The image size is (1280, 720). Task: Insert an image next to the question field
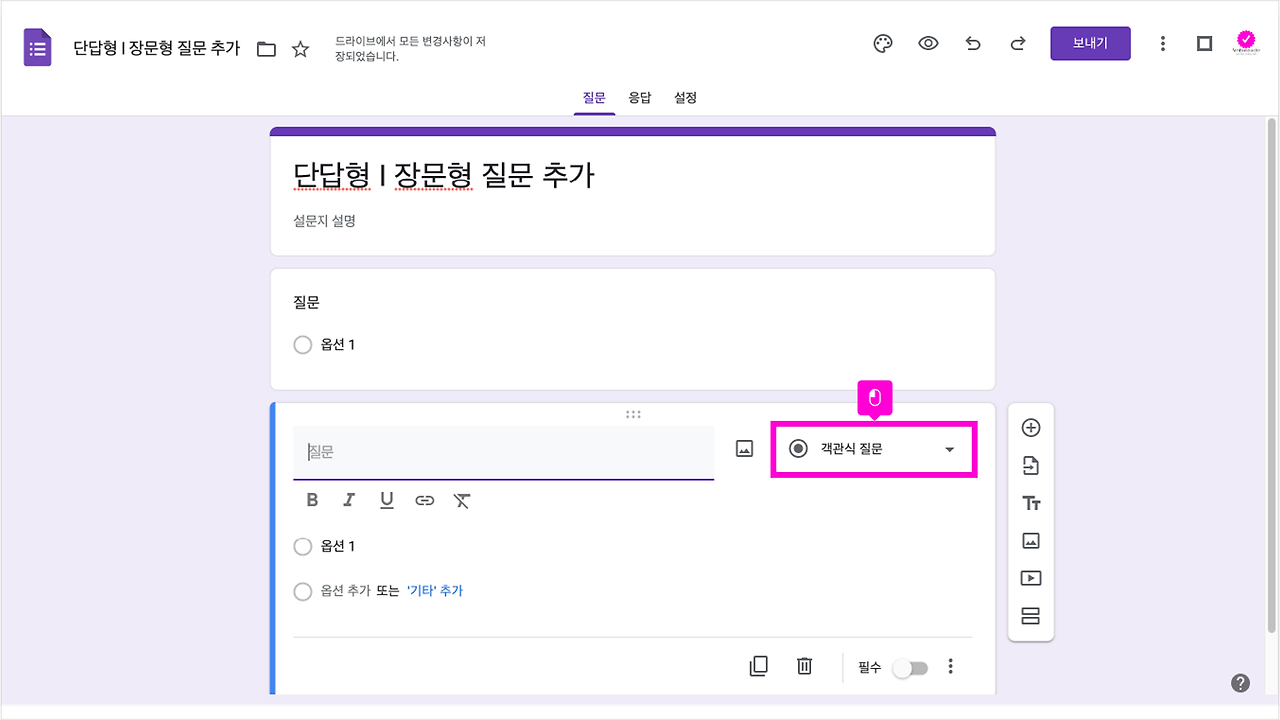click(x=744, y=448)
